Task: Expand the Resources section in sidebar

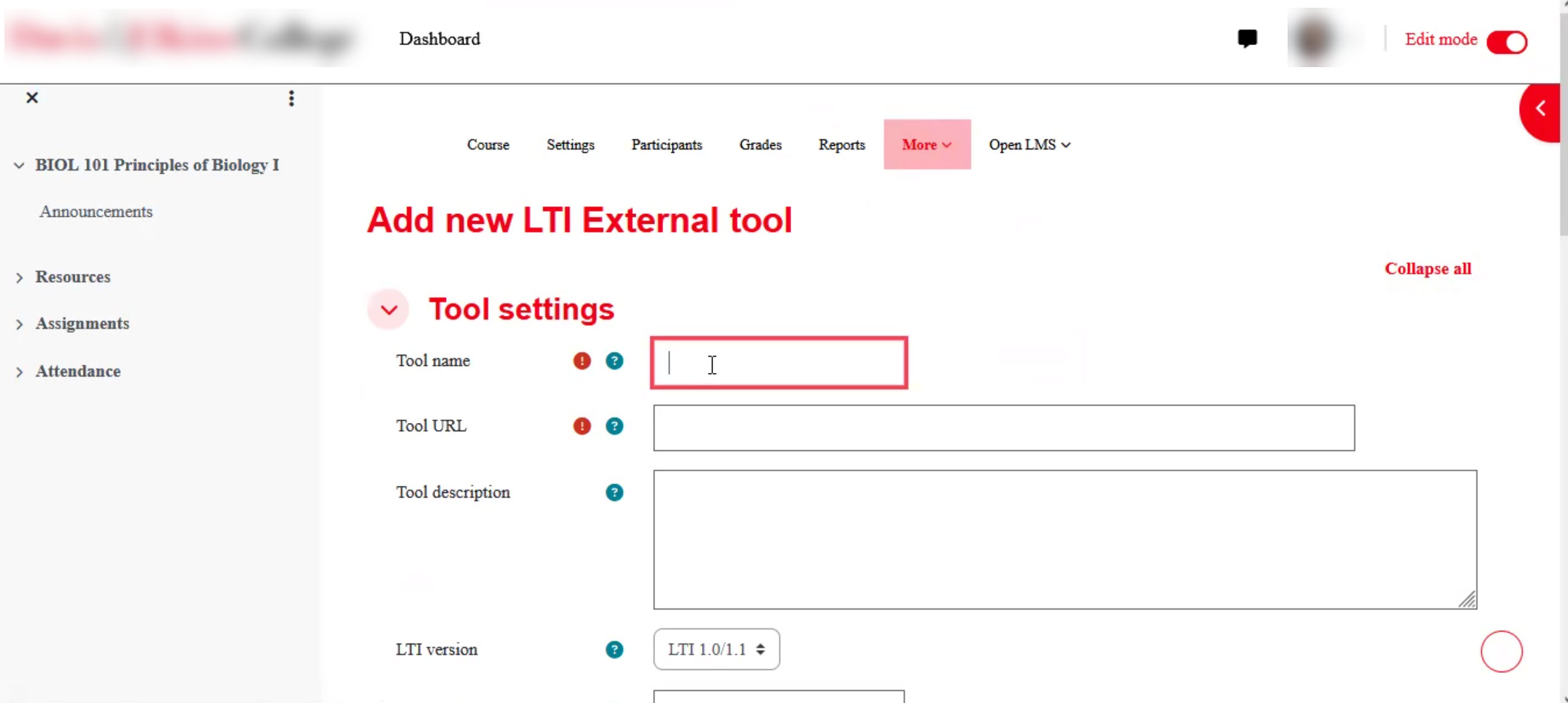Action: click(19, 278)
